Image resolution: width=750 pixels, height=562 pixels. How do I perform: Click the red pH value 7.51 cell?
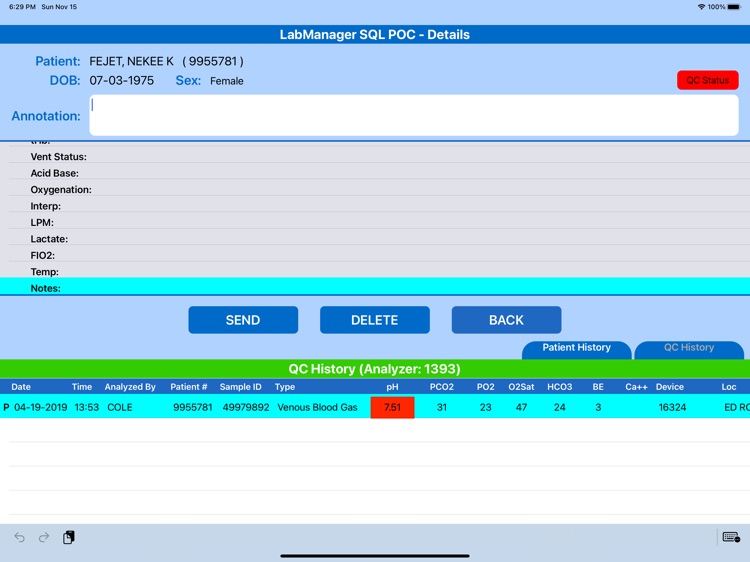(392, 407)
